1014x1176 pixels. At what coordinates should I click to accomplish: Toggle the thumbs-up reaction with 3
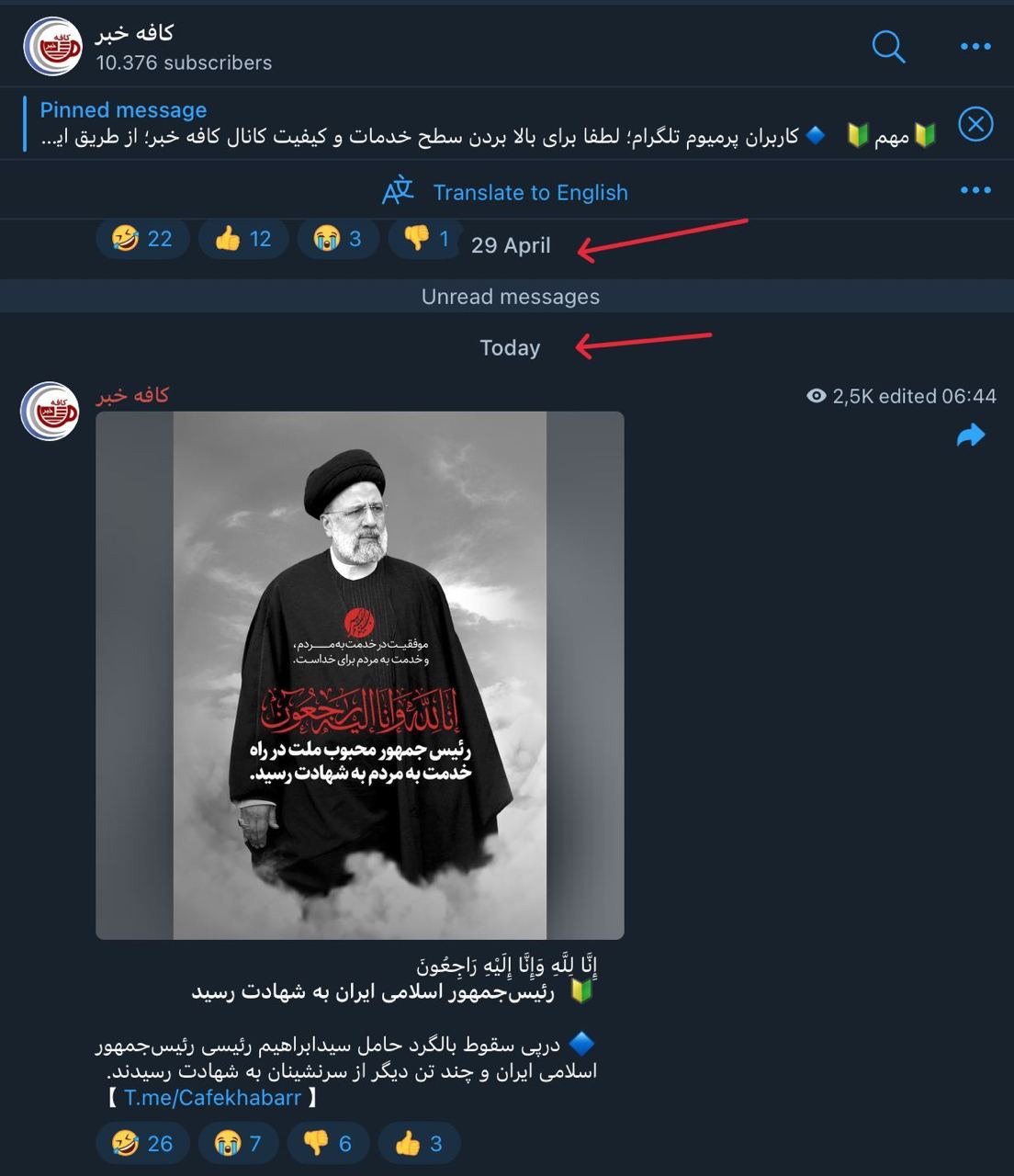click(x=418, y=1143)
